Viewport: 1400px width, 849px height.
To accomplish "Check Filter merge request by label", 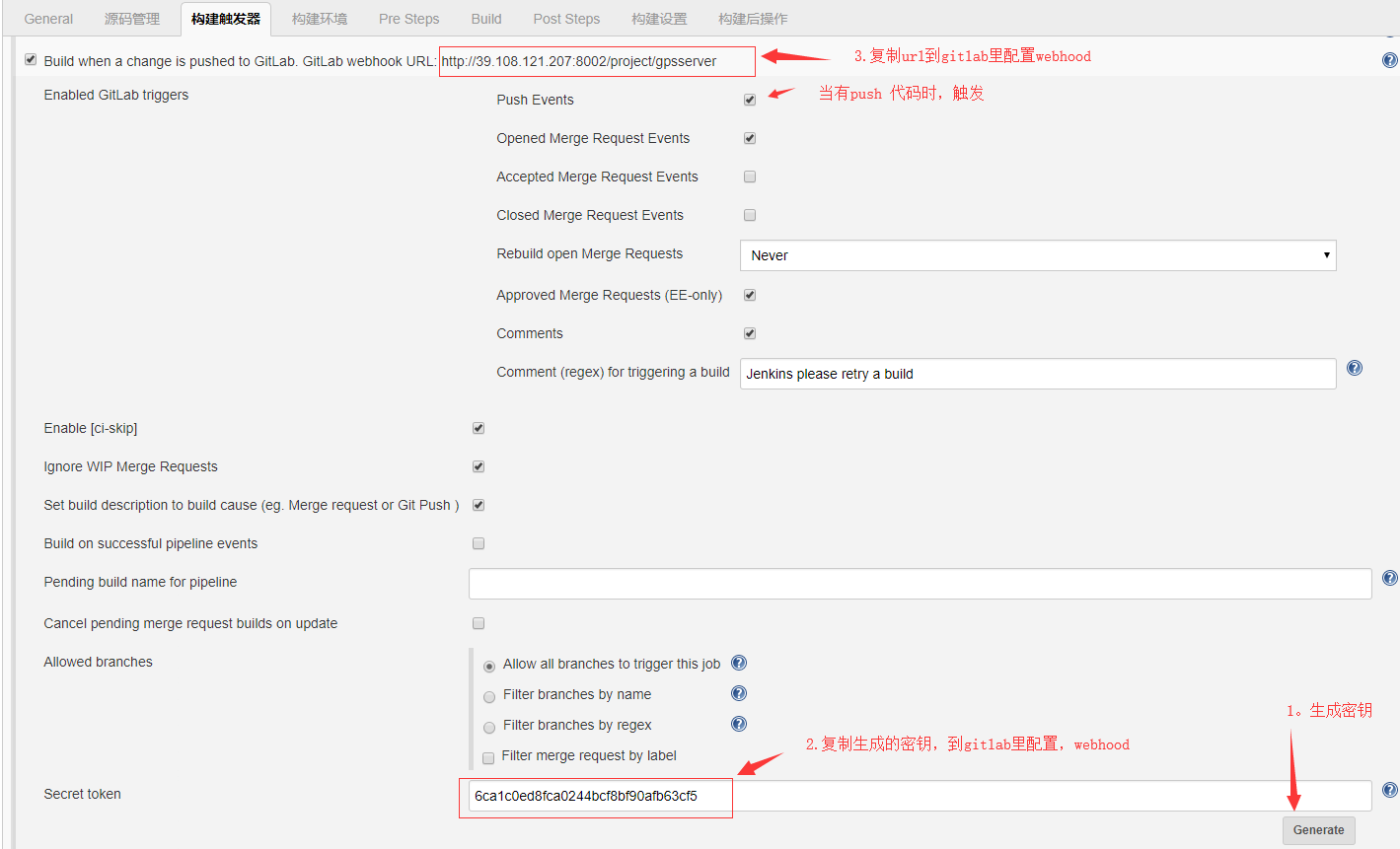I will tap(488, 757).
